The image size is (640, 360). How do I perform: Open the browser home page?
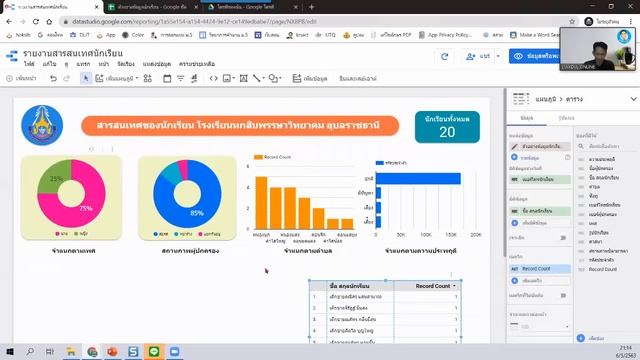point(49,22)
